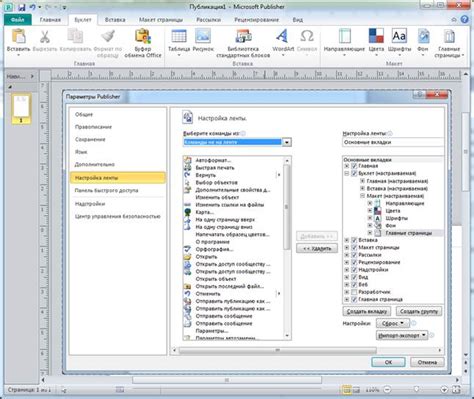474x399 pixels.
Task: Open Панель быстрого доступа options category
Action: point(106,190)
